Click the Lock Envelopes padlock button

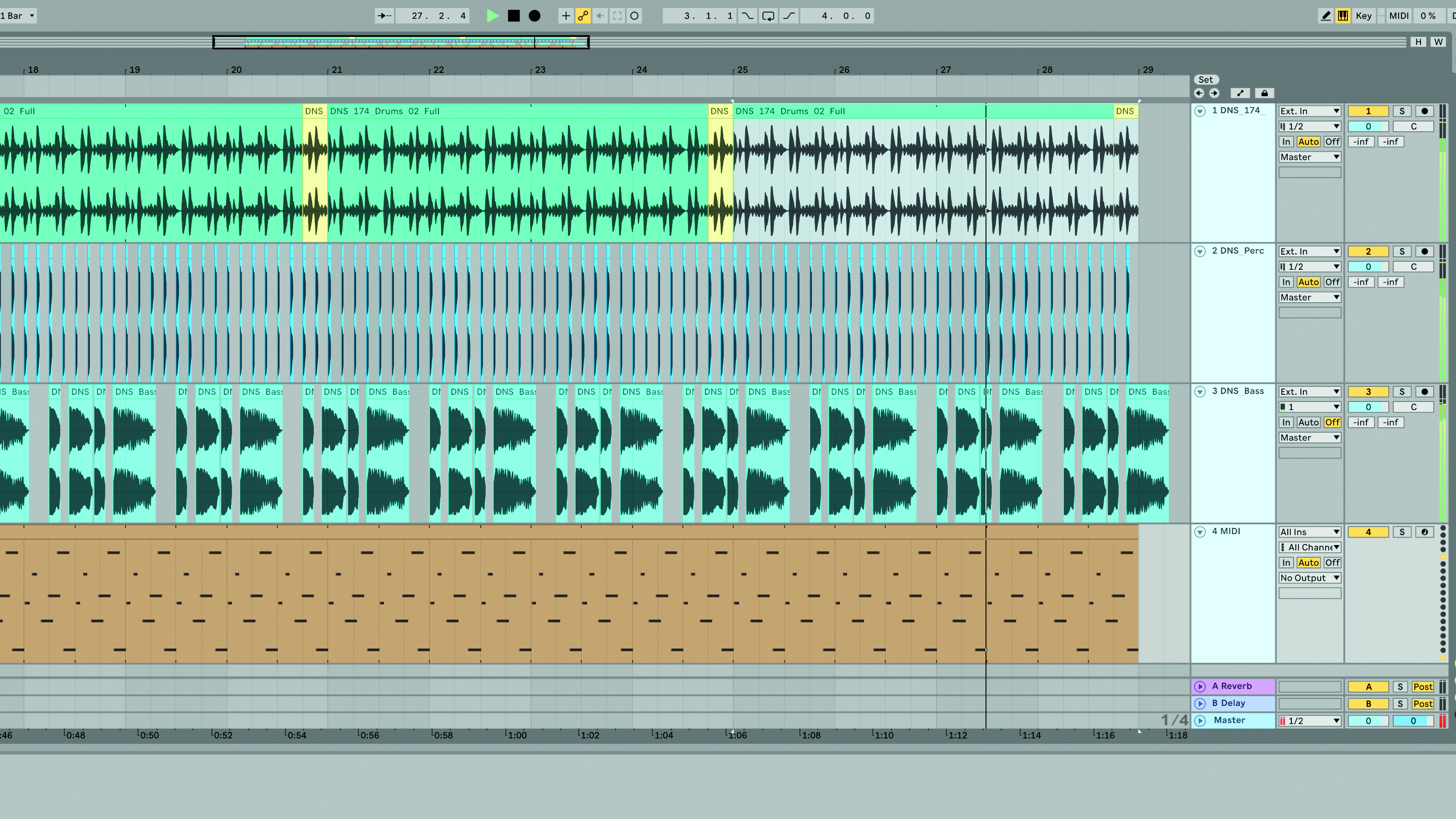[1265, 93]
